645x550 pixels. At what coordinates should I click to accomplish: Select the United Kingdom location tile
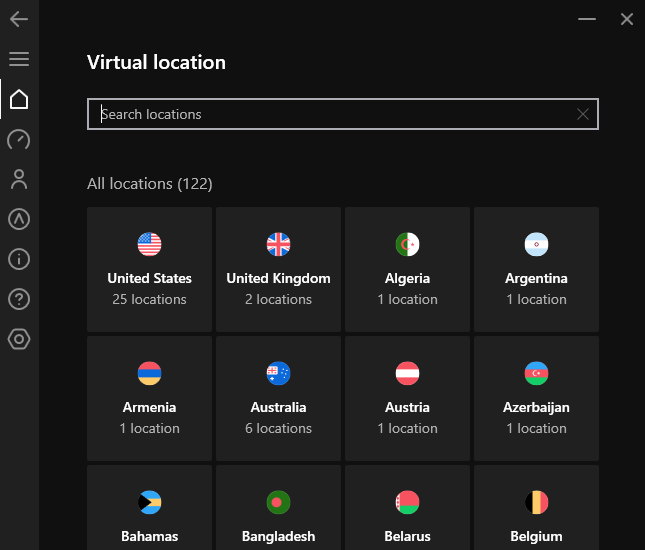(x=278, y=269)
